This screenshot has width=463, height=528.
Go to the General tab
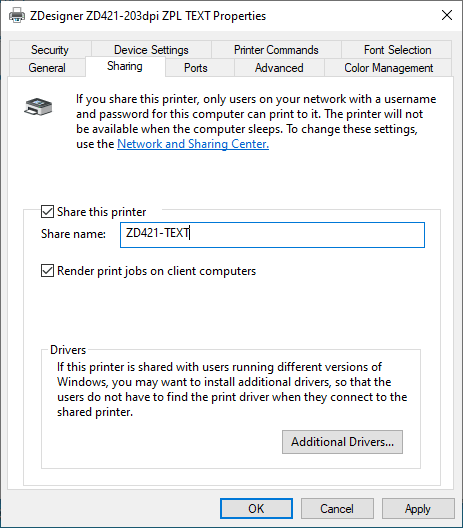click(x=47, y=68)
